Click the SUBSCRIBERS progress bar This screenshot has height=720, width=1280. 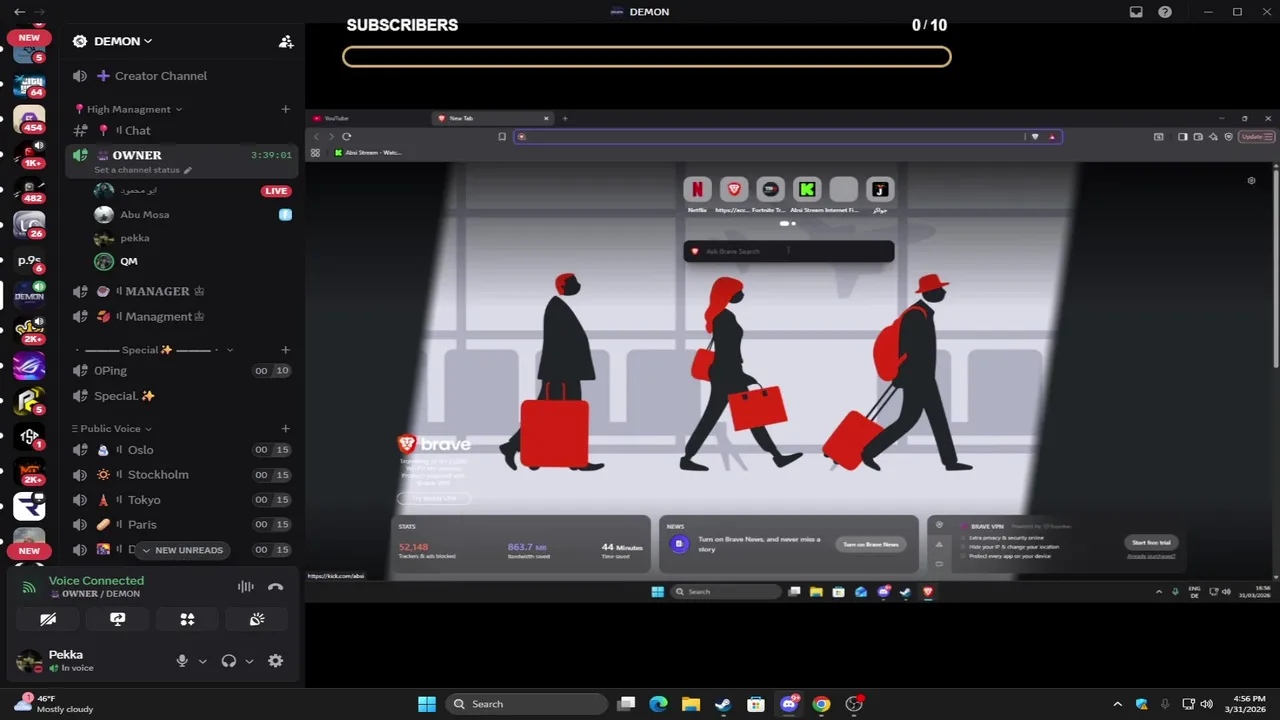point(647,57)
